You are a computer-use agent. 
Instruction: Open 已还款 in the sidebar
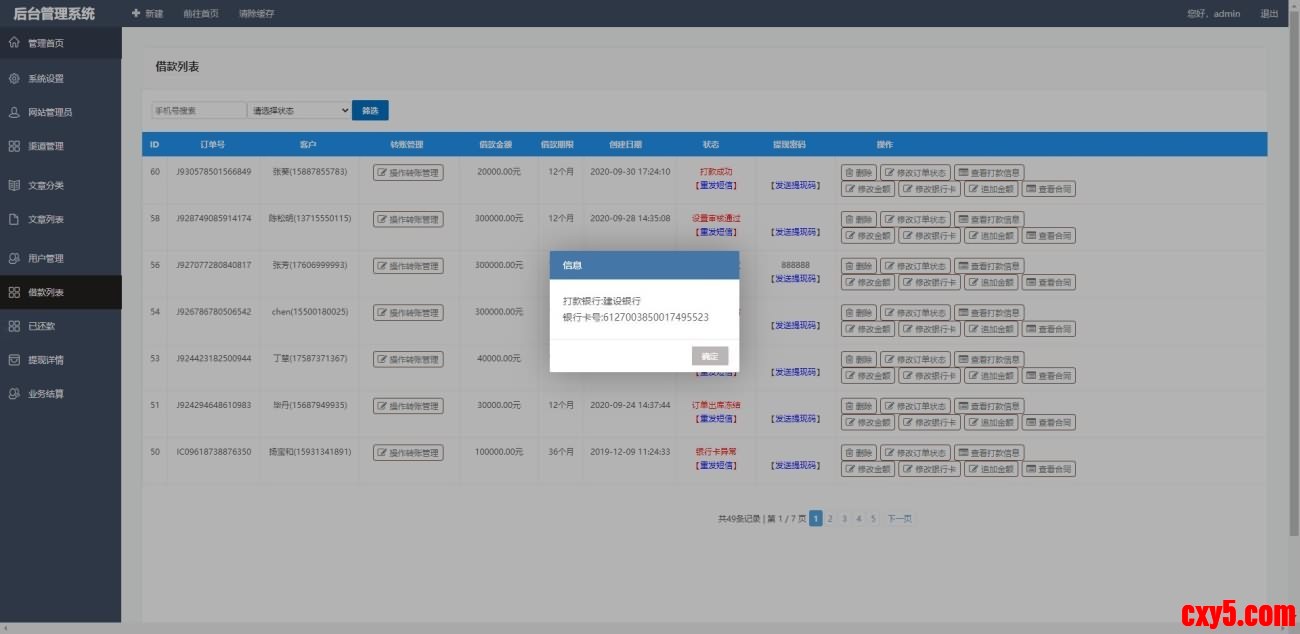coord(41,326)
